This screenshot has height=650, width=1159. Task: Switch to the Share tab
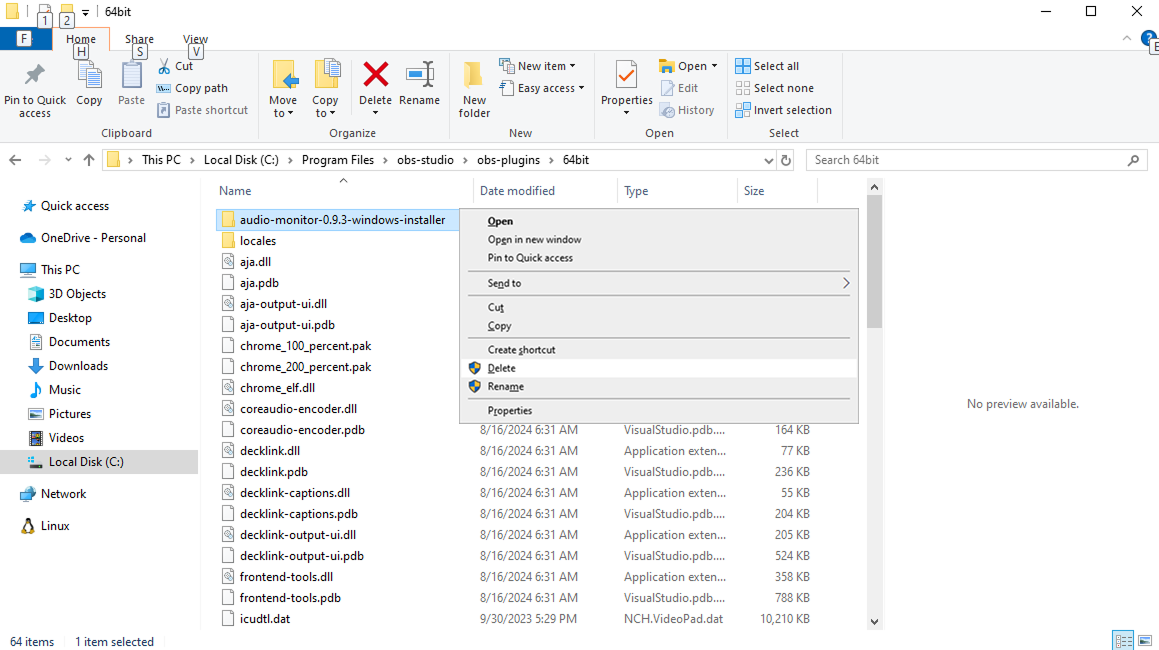[139, 39]
